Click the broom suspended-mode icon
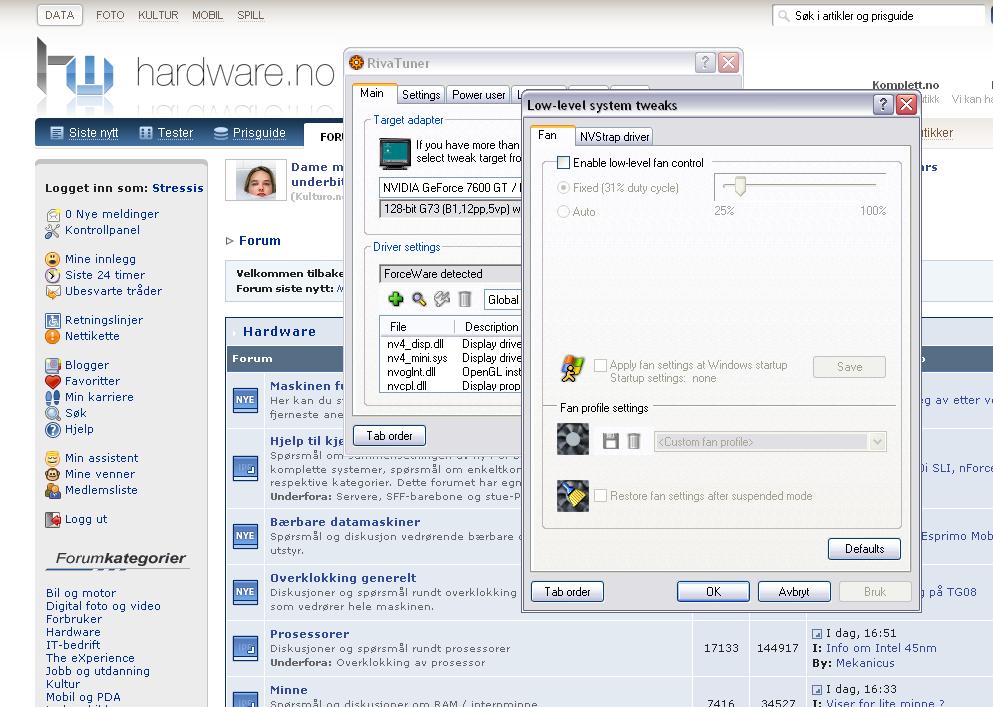This screenshot has width=993, height=707. (x=572, y=495)
